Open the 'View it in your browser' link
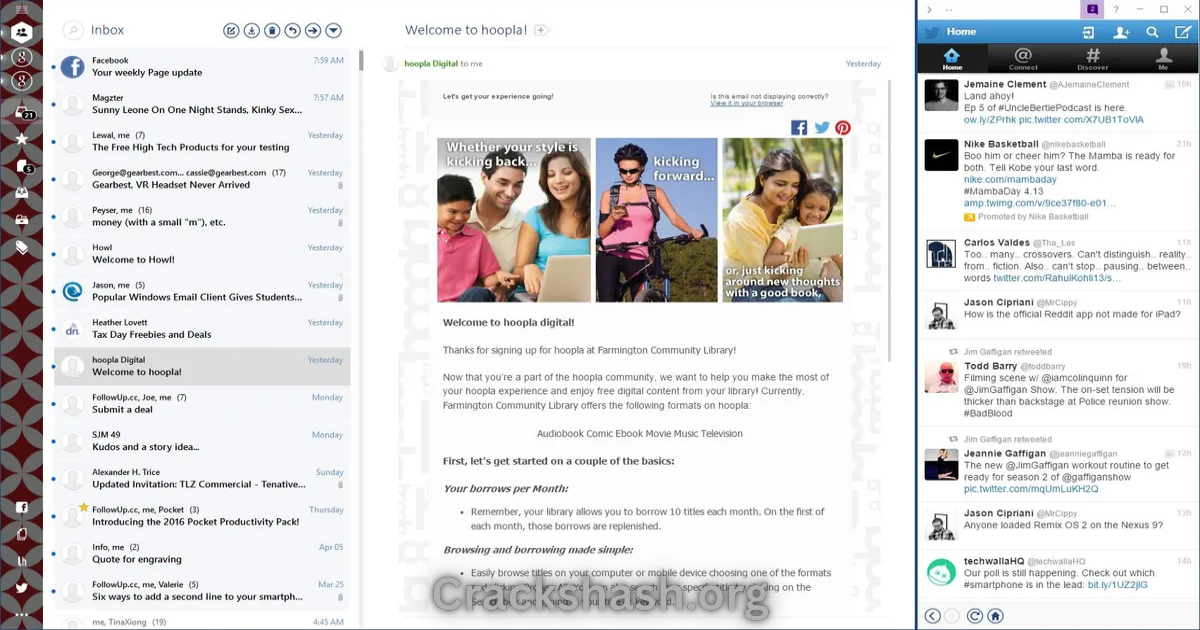The image size is (1200, 630). [747, 103]
